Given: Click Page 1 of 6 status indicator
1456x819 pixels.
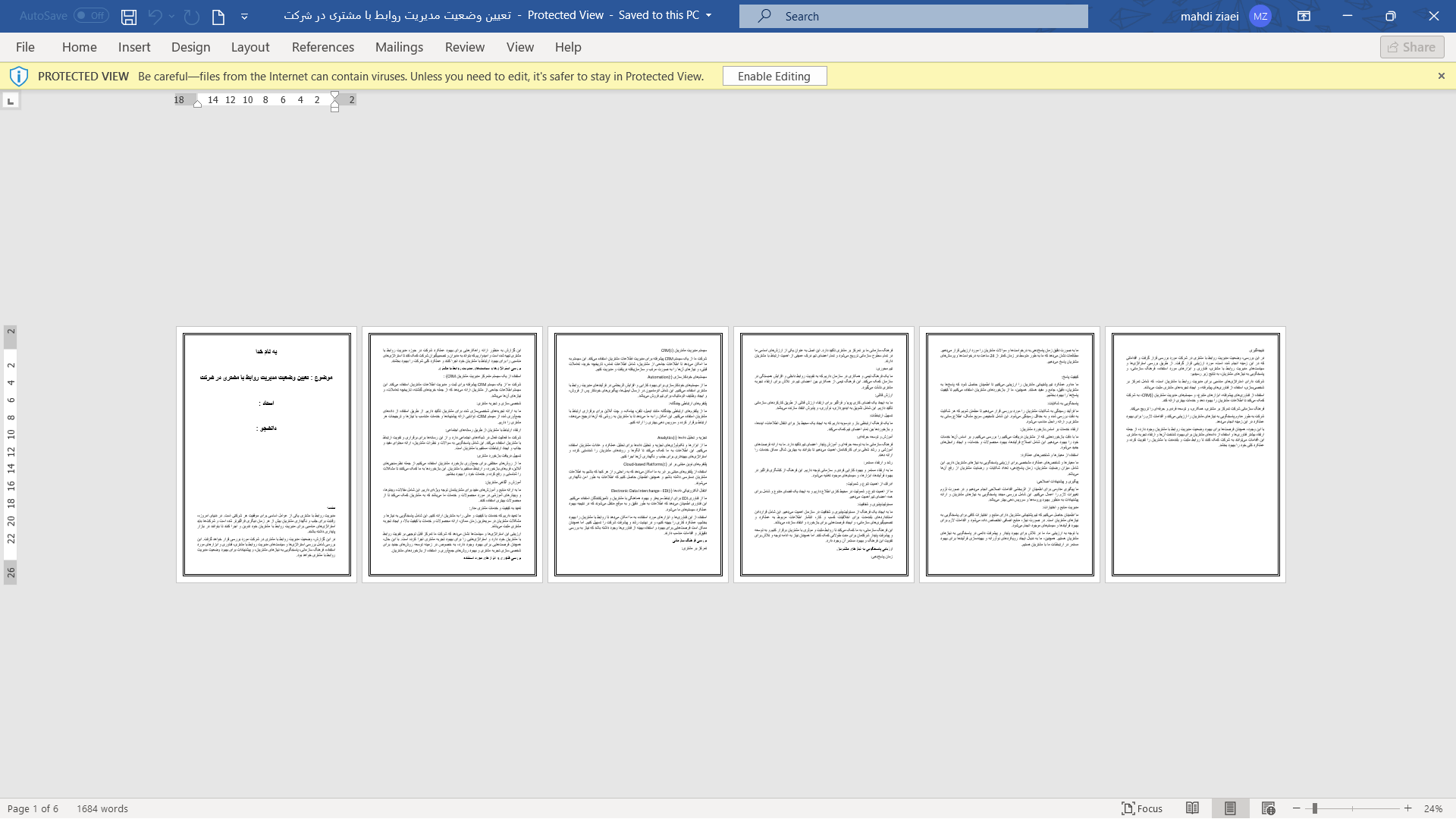Looking at the screenshot, I should [33, 808].
